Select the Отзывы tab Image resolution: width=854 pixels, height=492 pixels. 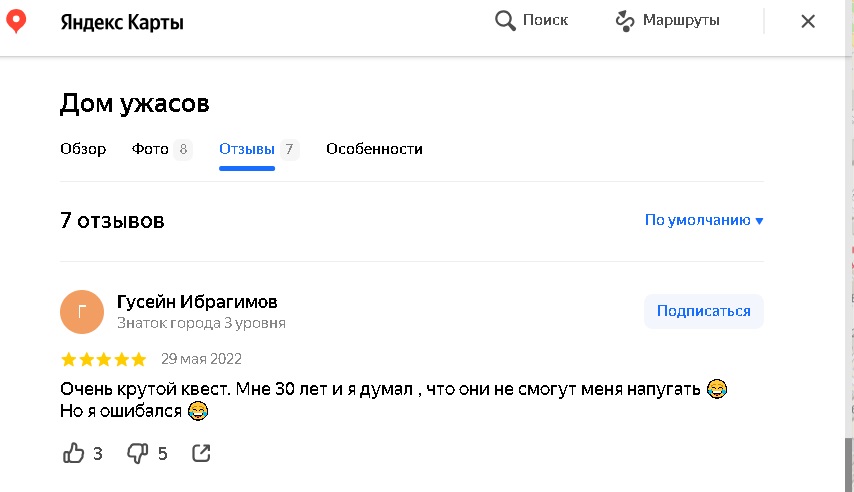(x=247, y=149)
